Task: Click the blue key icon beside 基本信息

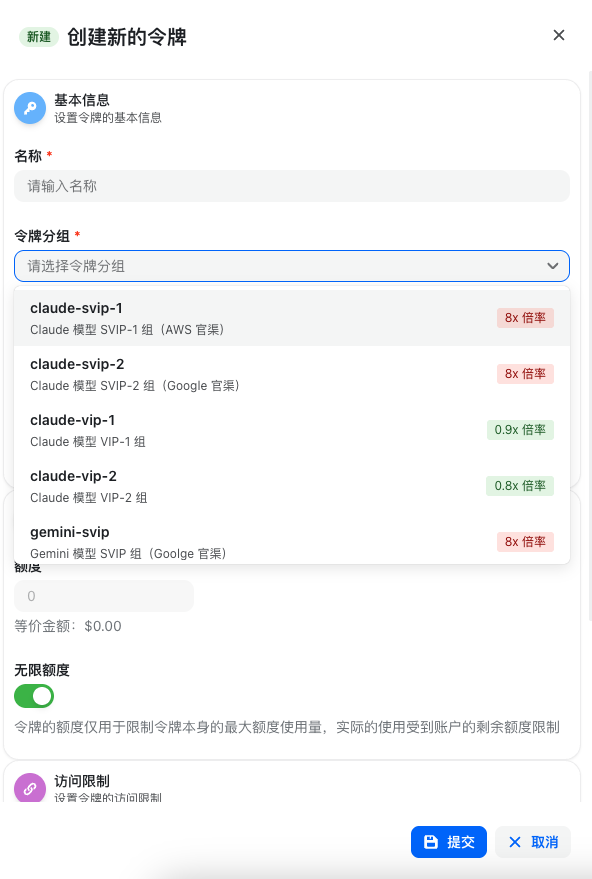Action: coord(30,107)
